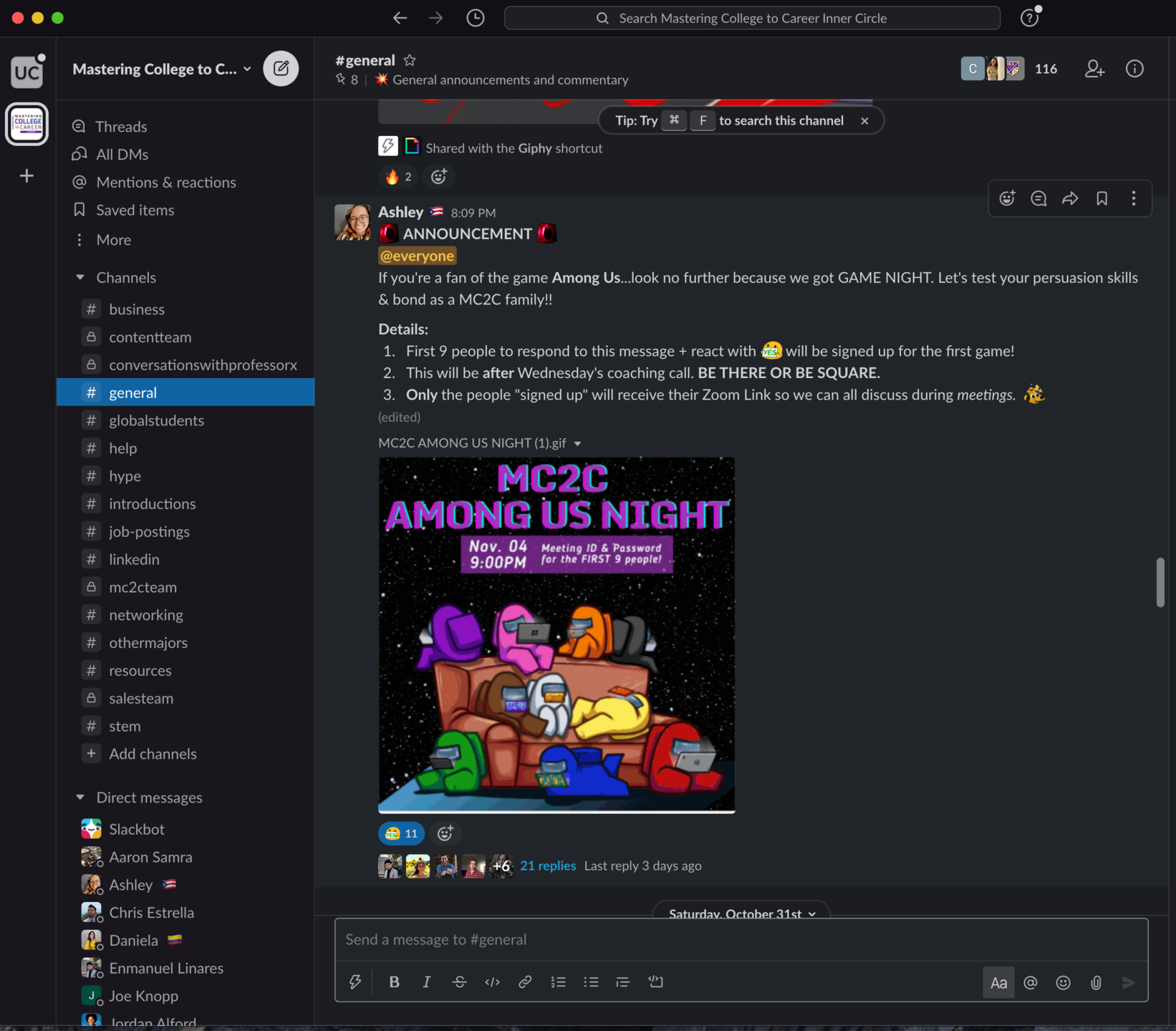Toggle inline code formatting
This screenshot has height=1031, width=1176.
pyautogui.click(x=492, y=982)
